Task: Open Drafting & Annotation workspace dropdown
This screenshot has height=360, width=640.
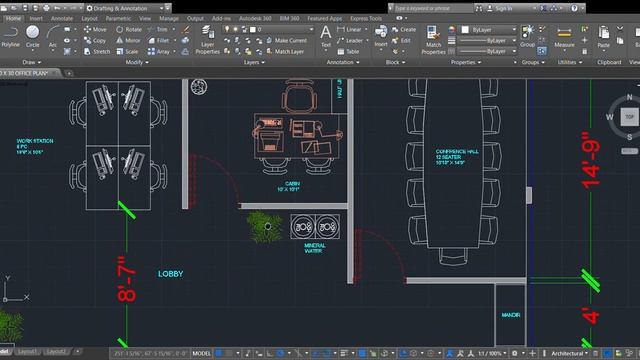Action: (x=127, y=8)
